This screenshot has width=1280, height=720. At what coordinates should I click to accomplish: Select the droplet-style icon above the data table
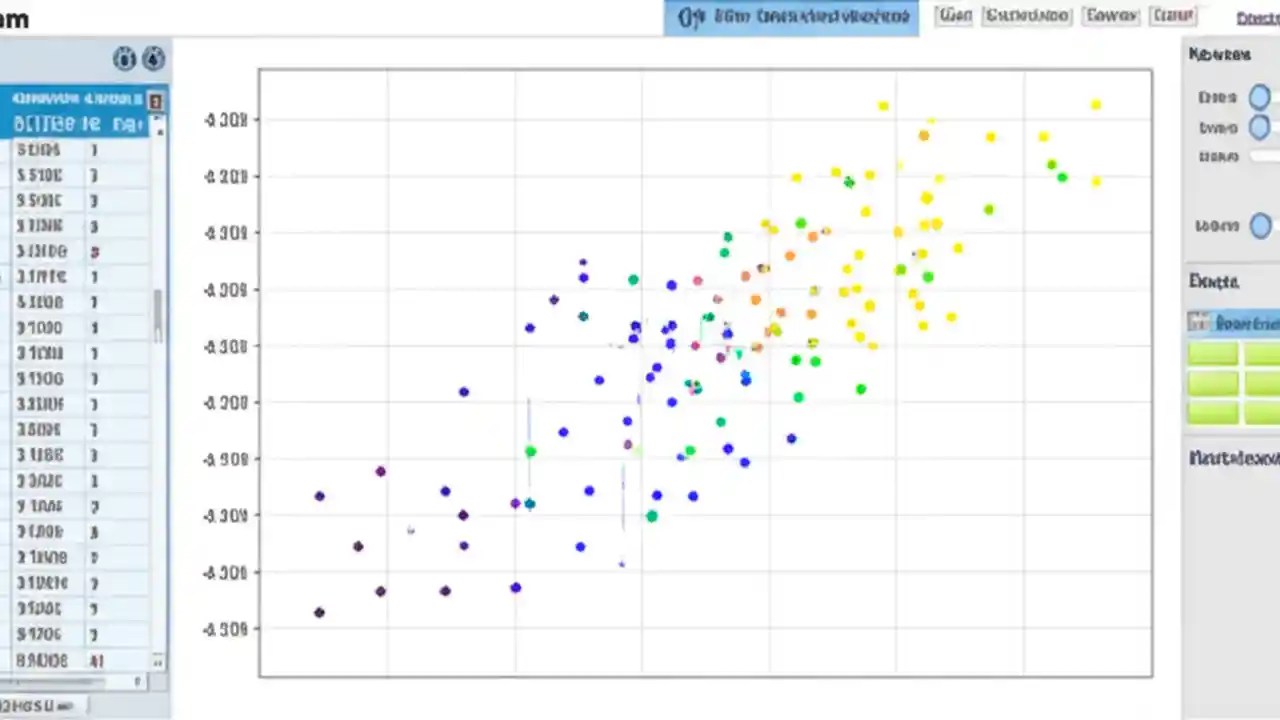tap(152, 59)
